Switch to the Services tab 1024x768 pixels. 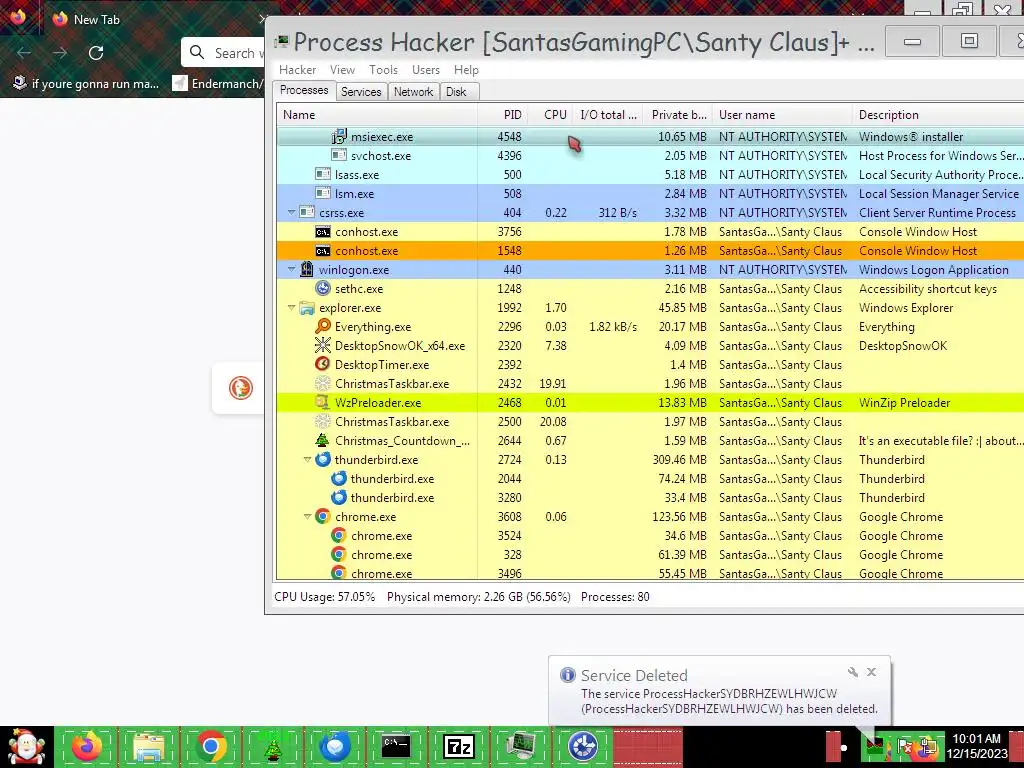361,92
